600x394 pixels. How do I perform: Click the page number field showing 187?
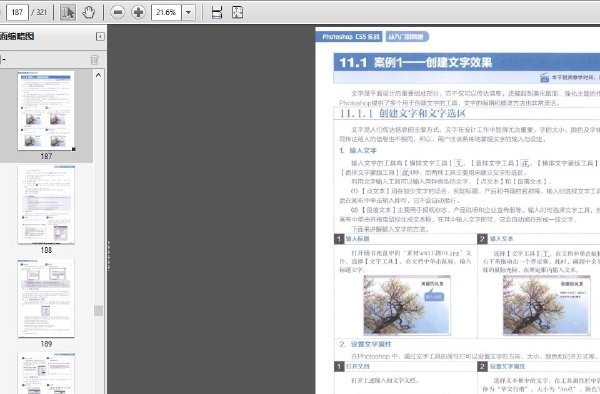17,12
